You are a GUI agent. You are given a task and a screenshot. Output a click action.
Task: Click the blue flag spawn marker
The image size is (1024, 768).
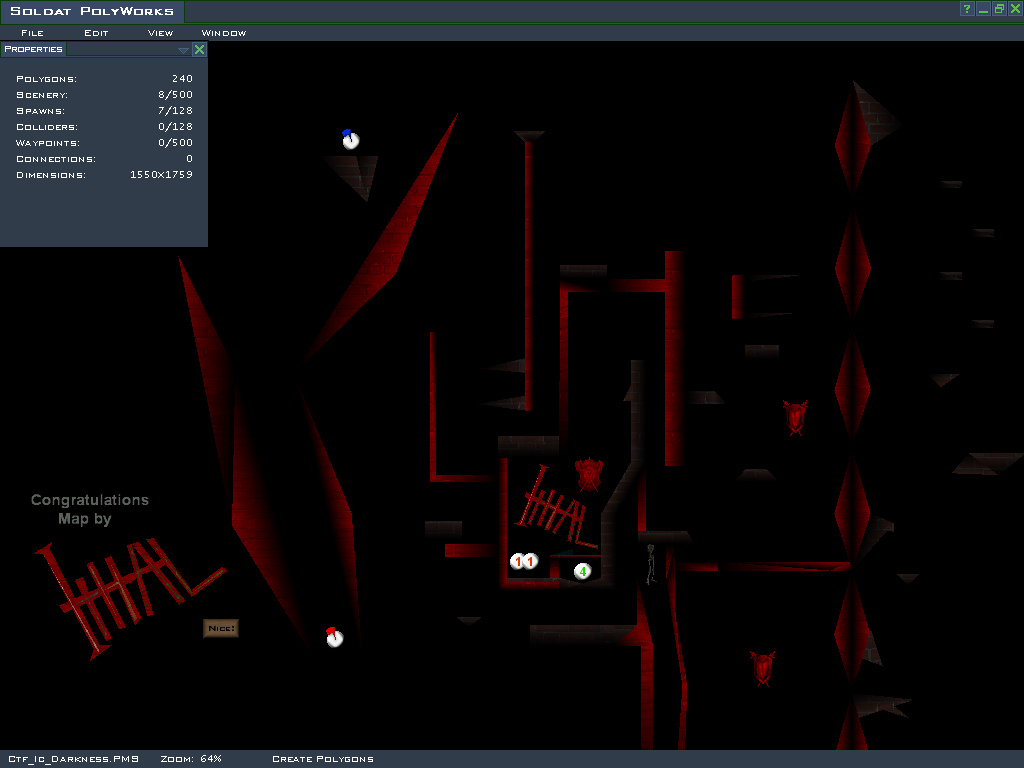click(x=350, y=140)
